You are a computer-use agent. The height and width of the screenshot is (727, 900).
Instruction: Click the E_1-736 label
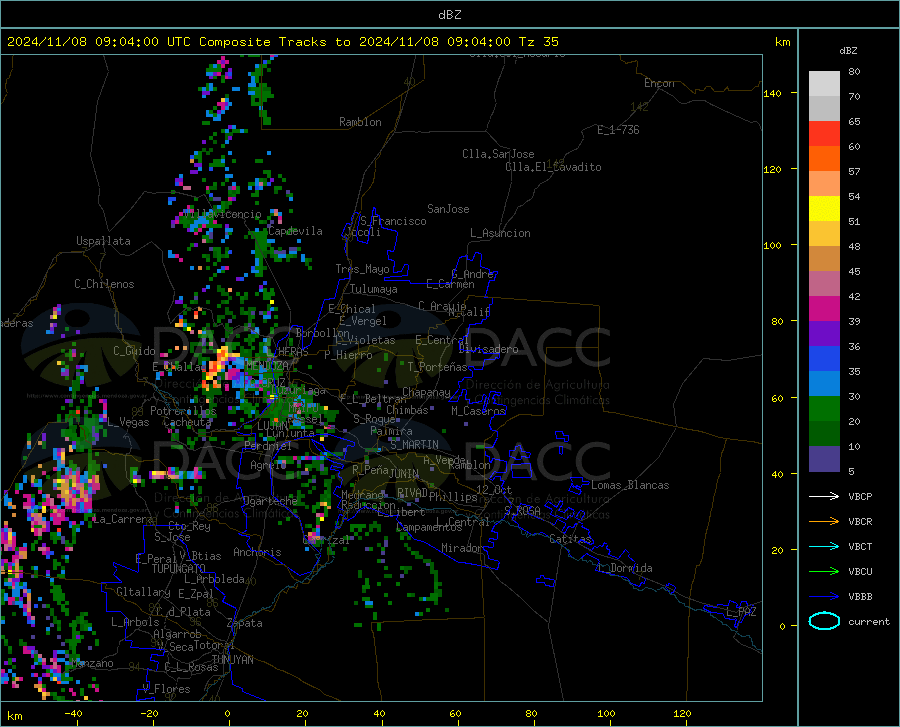tap(618, 130)
